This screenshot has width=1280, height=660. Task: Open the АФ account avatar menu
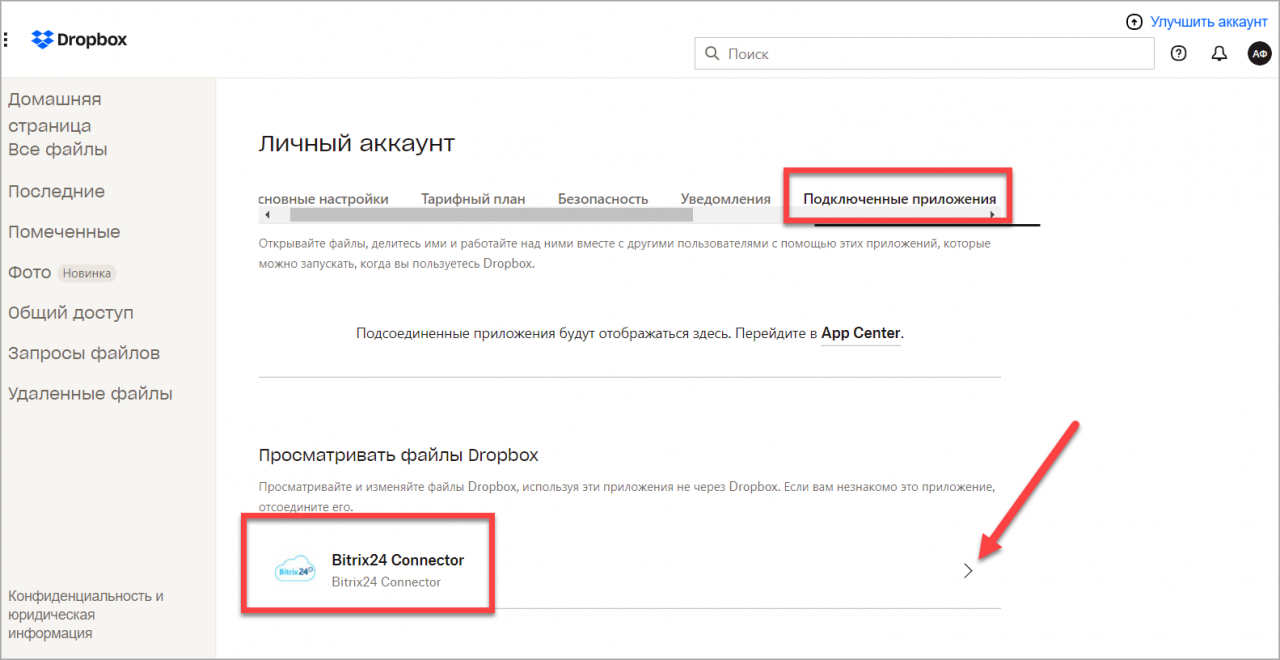pos(1259,54)
